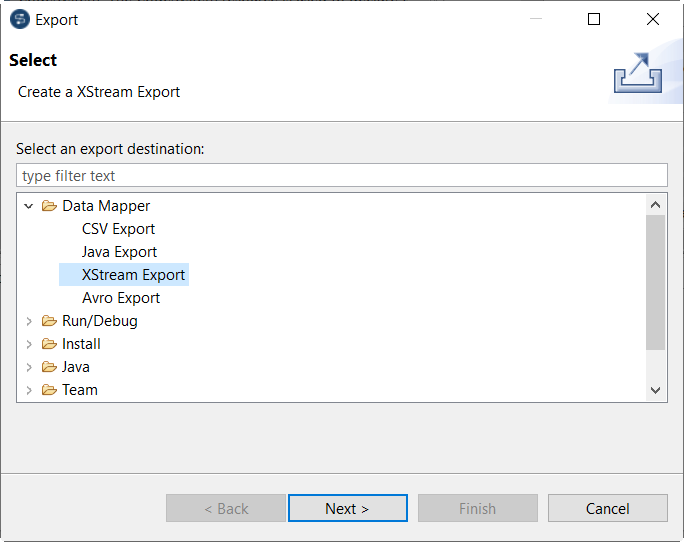Select Avro Export in the list

(121, 298)
